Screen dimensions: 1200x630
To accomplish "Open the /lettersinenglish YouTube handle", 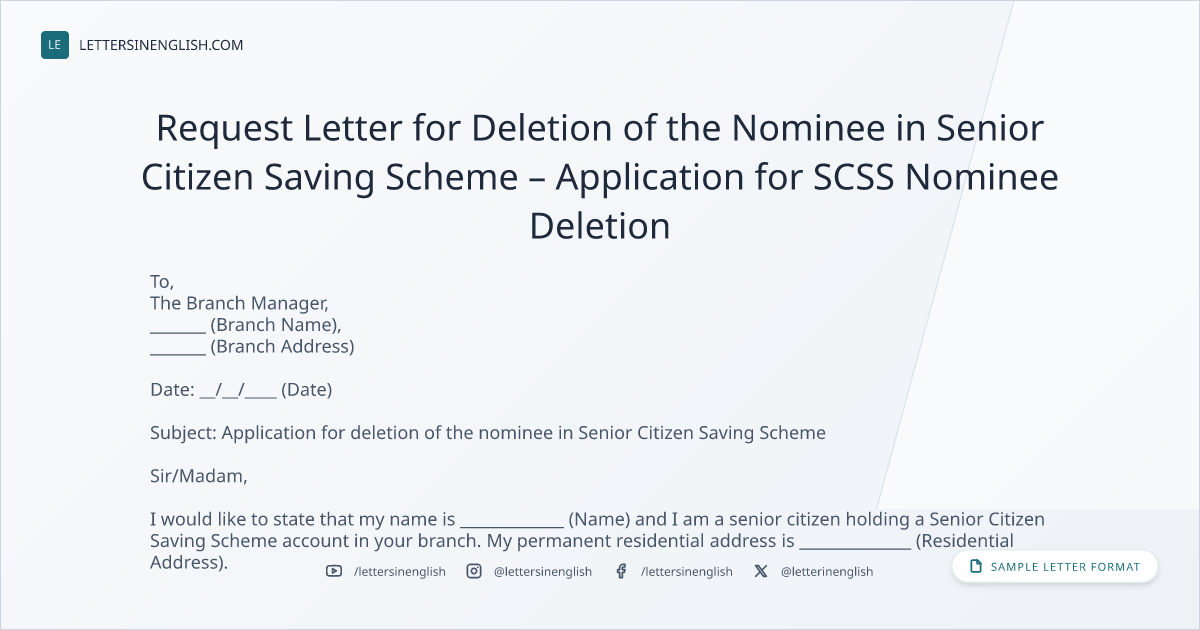I will (x=399, y=571).
